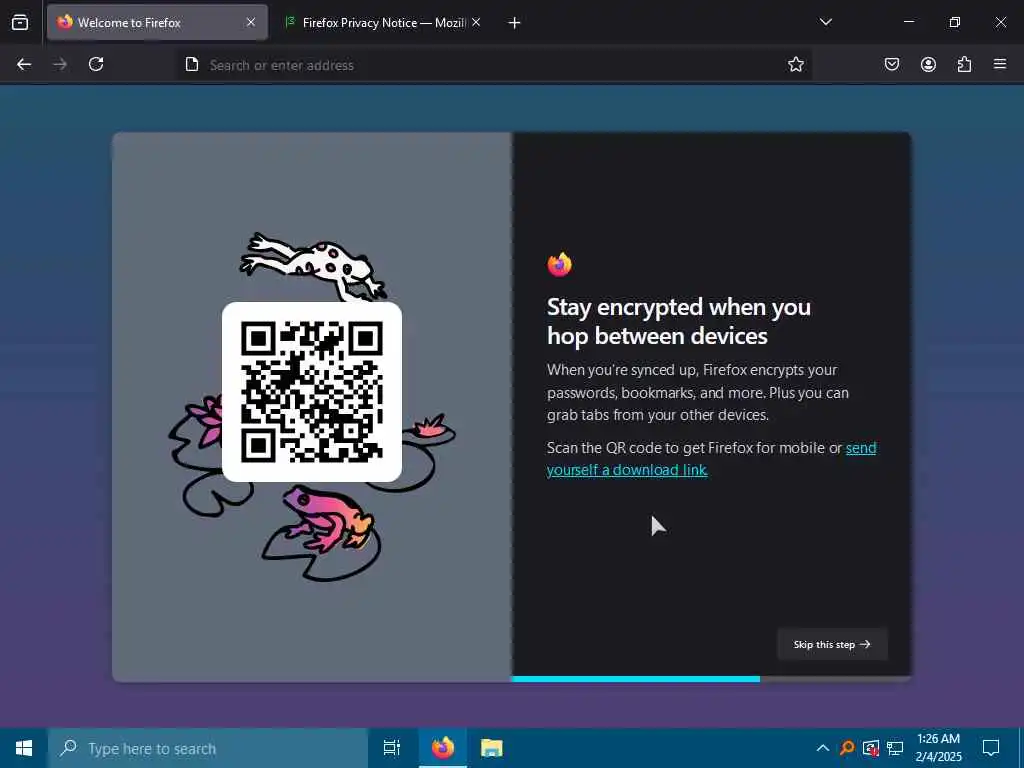The image size is (1024, 768).
Task: Show hidden system tray icons
Action: click(823, 748)
